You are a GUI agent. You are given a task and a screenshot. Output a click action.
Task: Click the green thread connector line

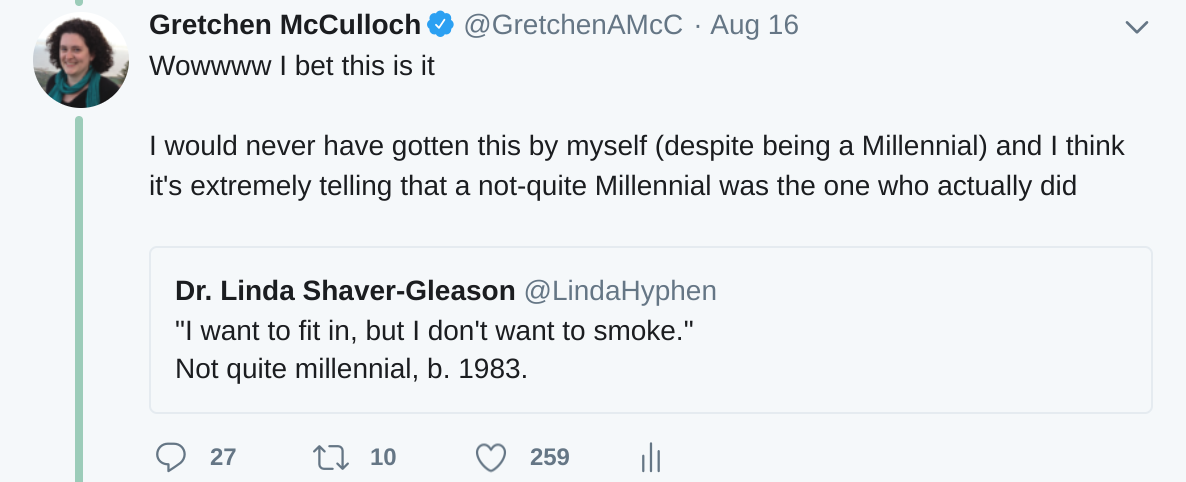(x=79, y=300)
